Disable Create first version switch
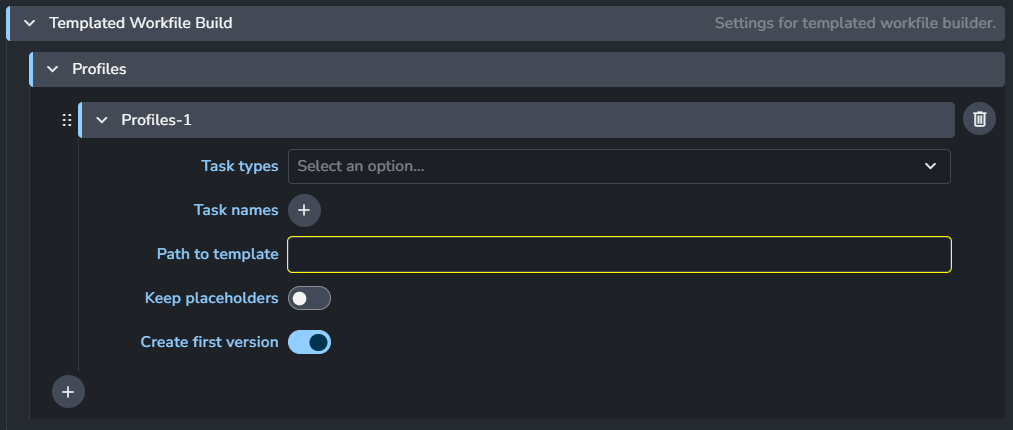This screenshot has height=430, width=1013. tap(309, 342)
